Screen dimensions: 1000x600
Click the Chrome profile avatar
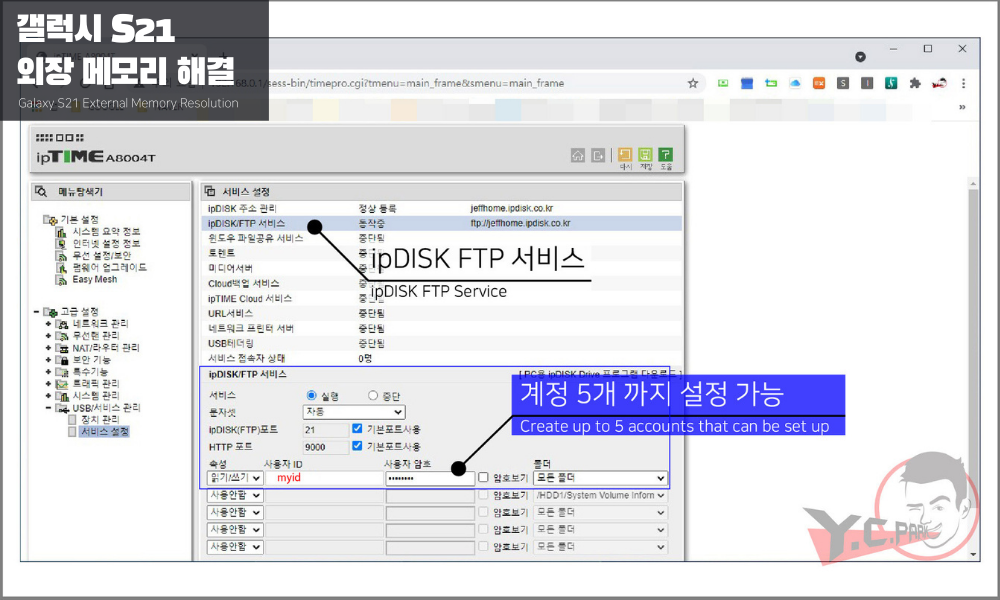click(x=939, y=83)
